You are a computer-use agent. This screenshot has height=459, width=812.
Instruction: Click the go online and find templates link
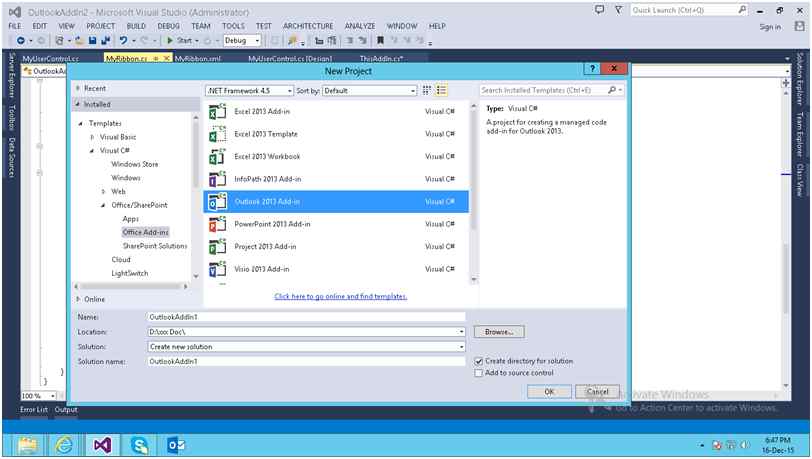click(x=340, y=296)
